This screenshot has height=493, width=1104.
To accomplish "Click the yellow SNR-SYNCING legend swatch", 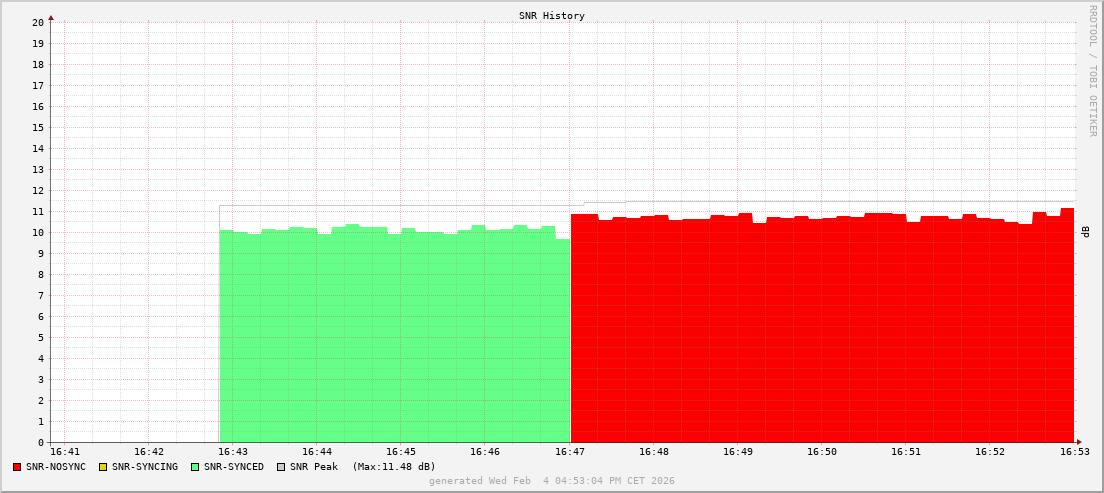I will pos(103,467).
